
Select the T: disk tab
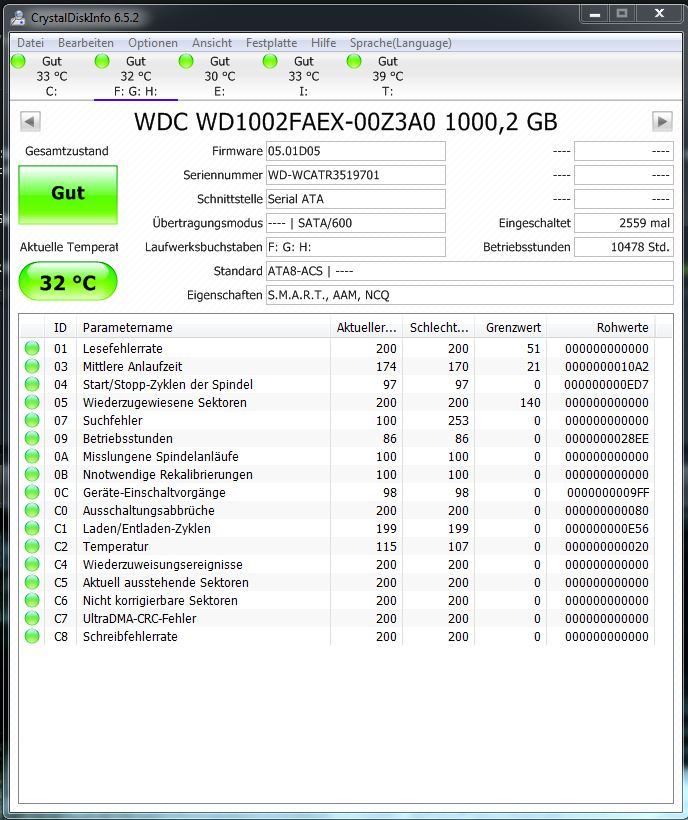tap(387, 76)
